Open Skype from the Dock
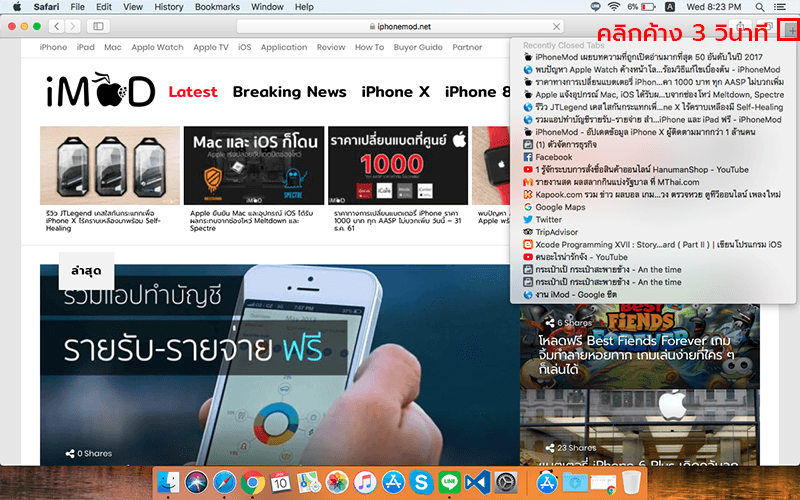The image size is (800, 500). point(421,482)
